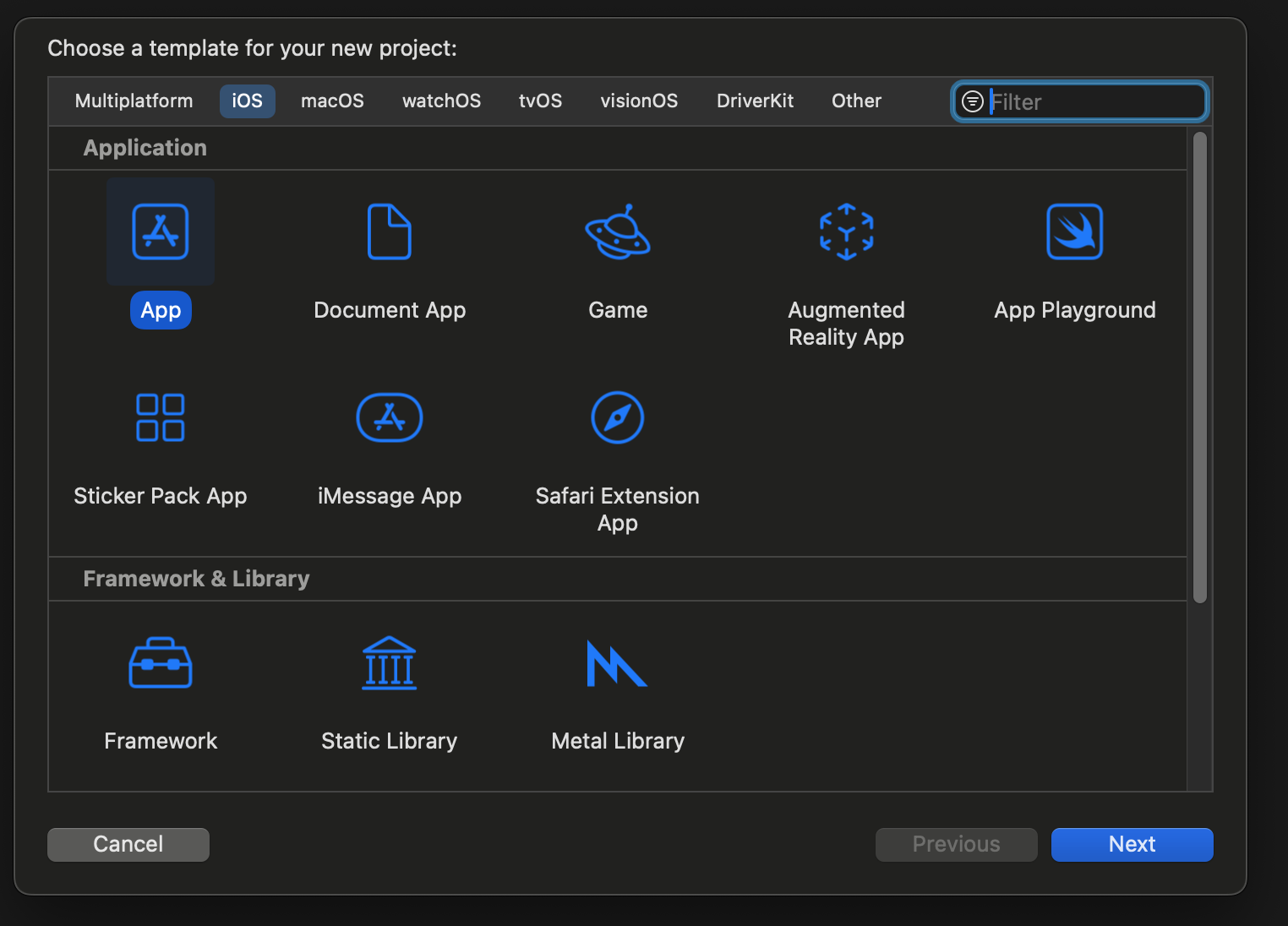Choose the Framework toolbox icon
Image resolution: width=1288 pixels, height=926 pixels.
click(x=161, y=663)
